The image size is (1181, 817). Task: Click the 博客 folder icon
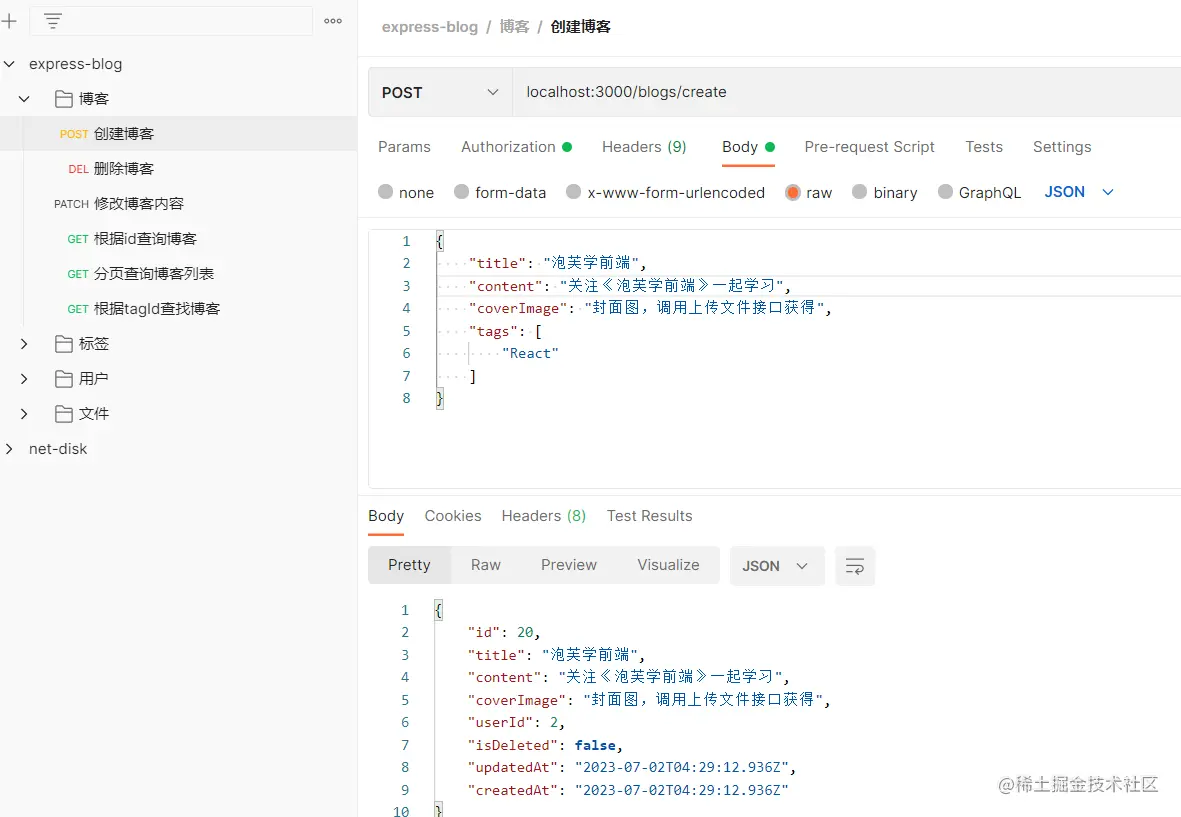pos(64,99)
